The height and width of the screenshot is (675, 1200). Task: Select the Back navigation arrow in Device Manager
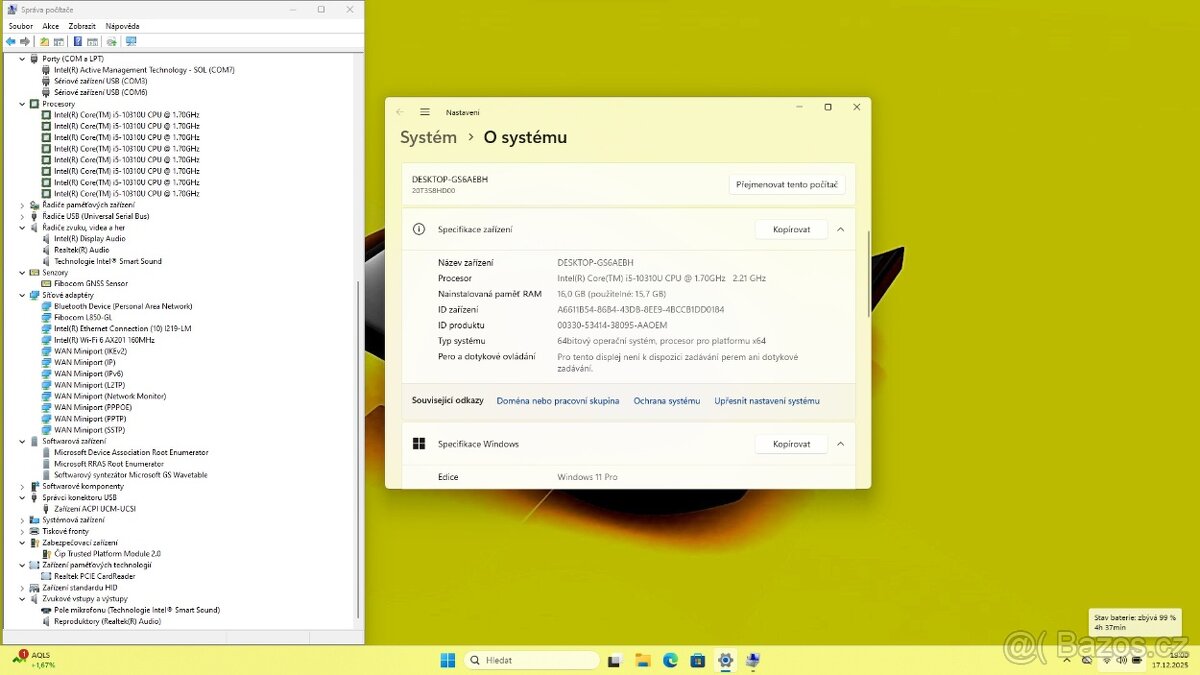pos(11,41)
